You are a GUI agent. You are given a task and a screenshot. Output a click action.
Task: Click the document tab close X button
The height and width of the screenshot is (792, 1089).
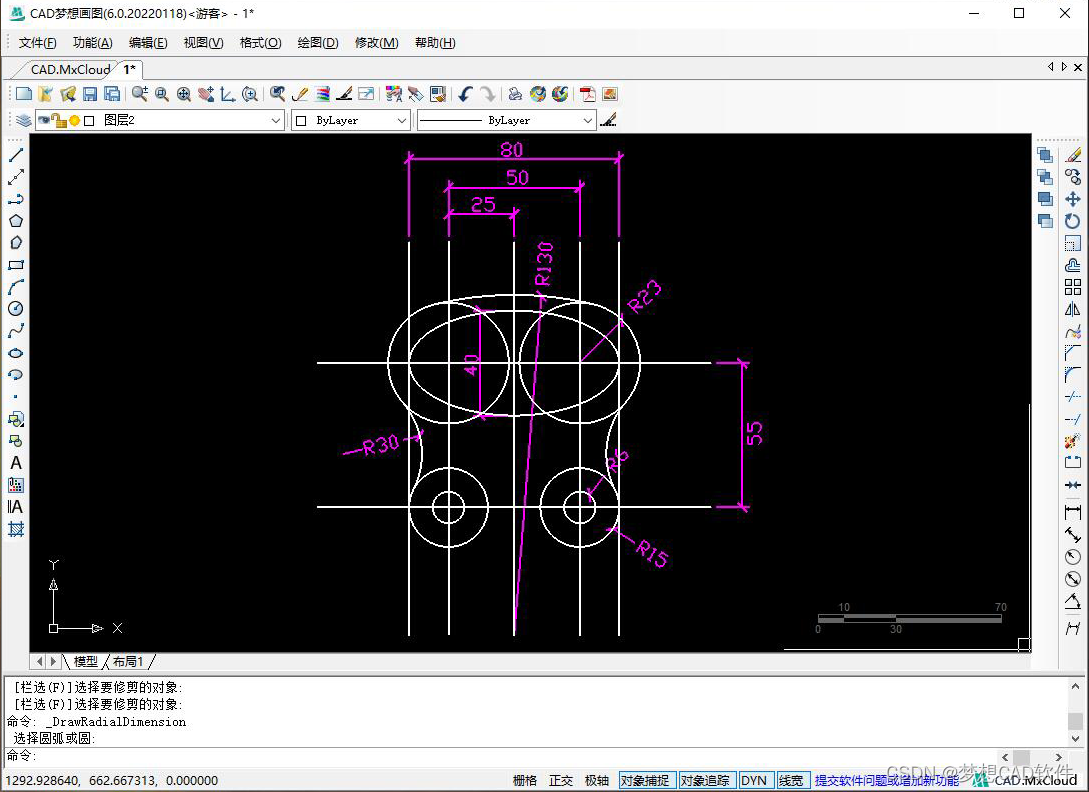tap(1078, 67)
